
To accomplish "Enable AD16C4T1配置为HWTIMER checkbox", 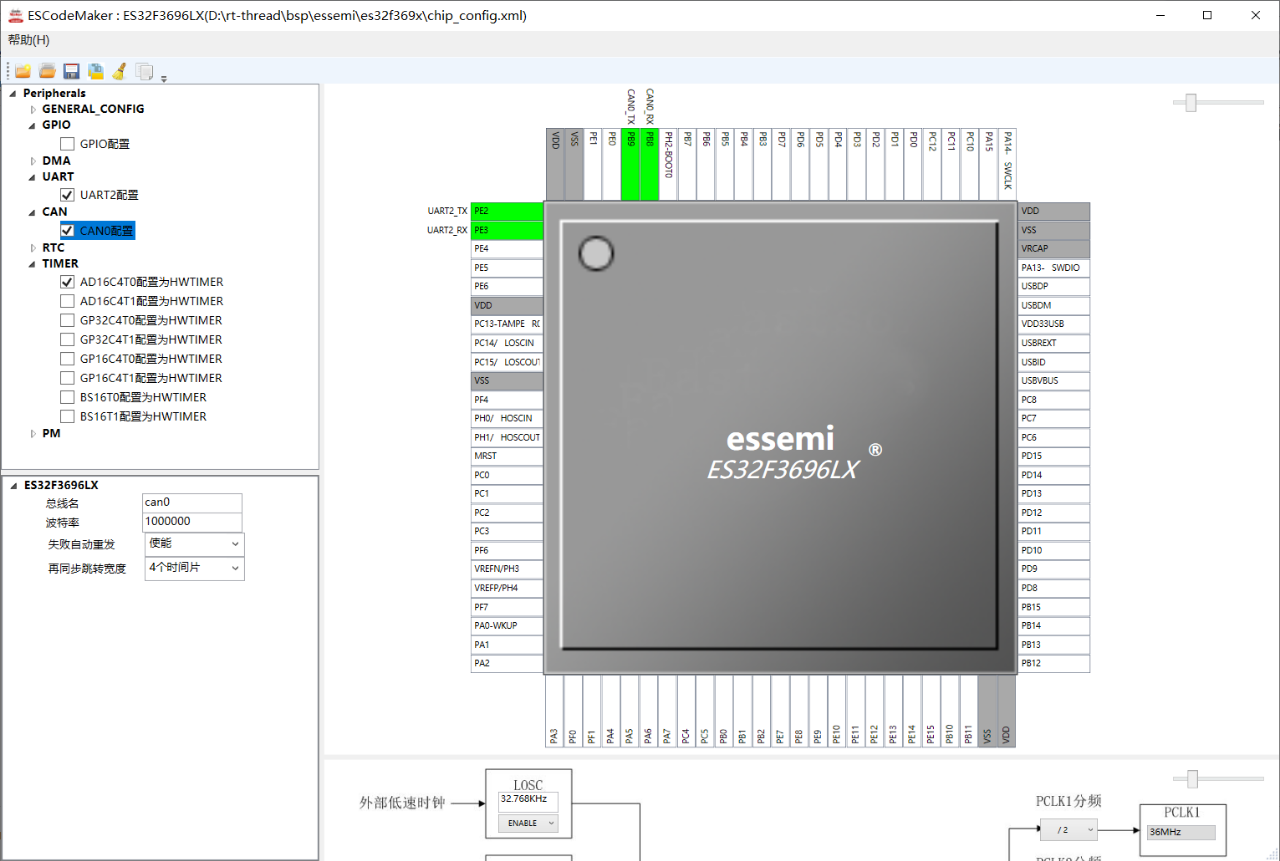I will 67,301.
